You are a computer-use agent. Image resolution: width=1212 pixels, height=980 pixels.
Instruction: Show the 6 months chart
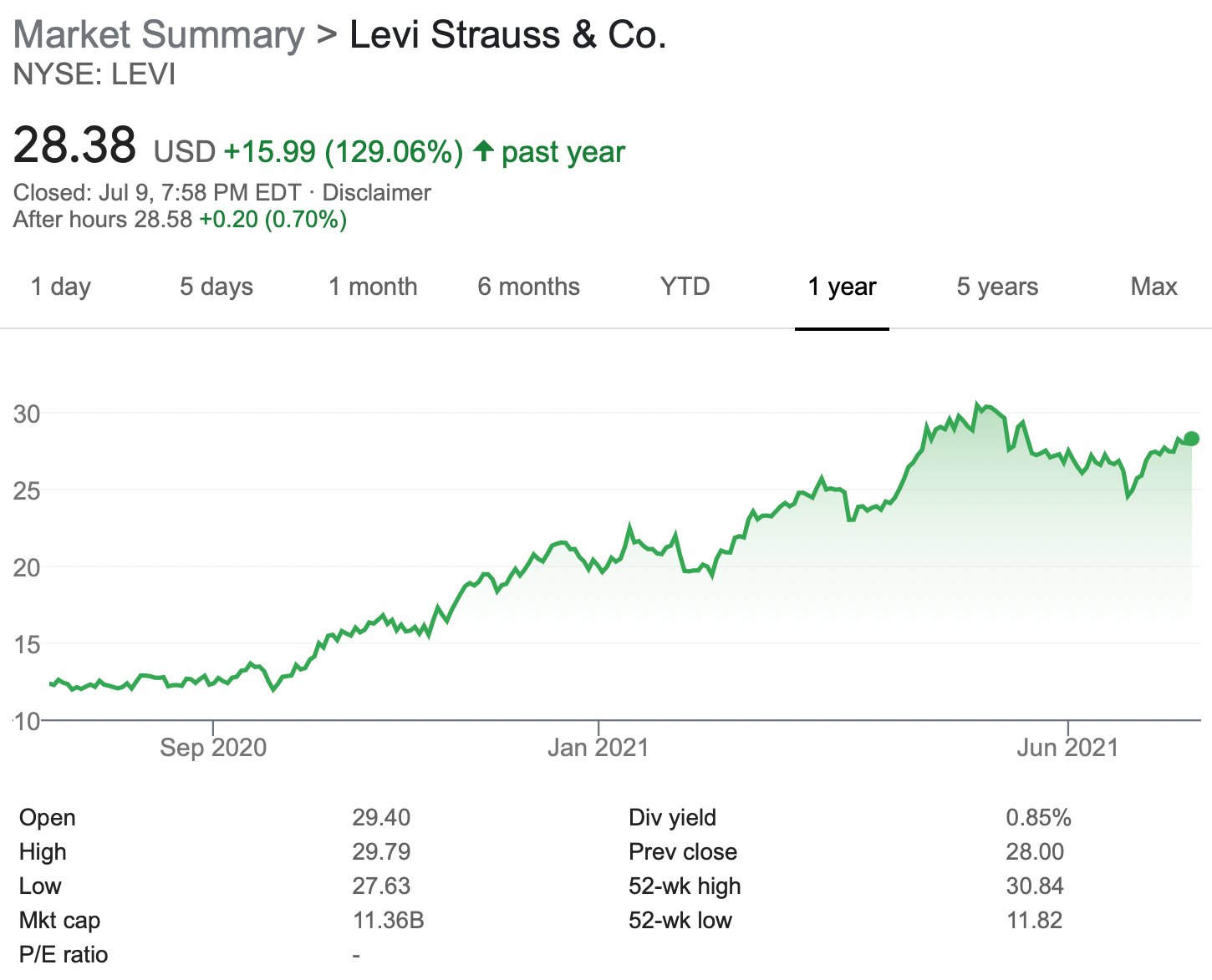click(529, 287)
